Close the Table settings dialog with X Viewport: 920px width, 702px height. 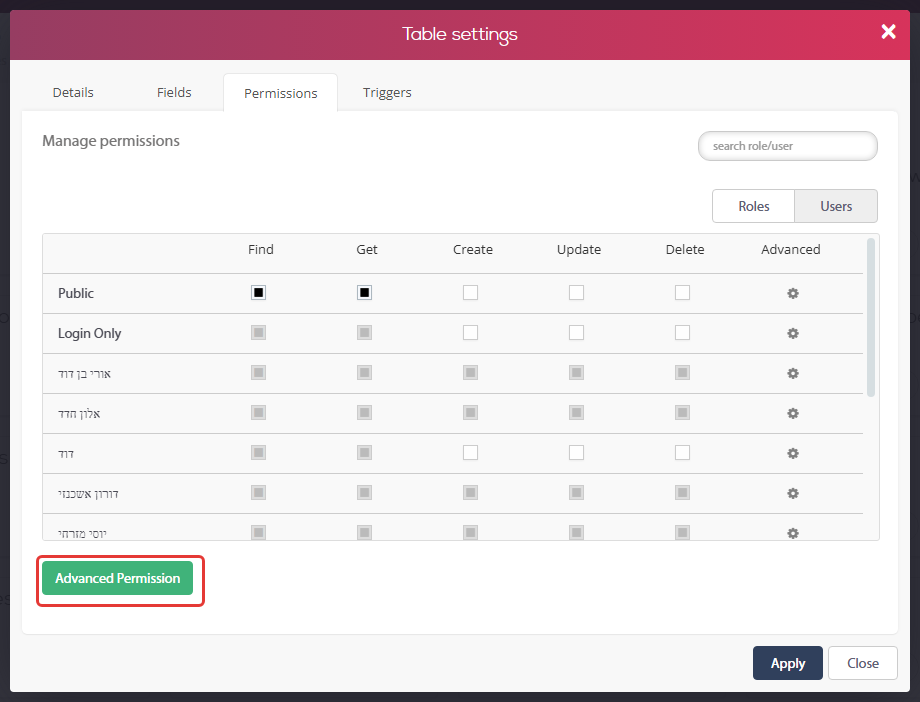[888, 32]
